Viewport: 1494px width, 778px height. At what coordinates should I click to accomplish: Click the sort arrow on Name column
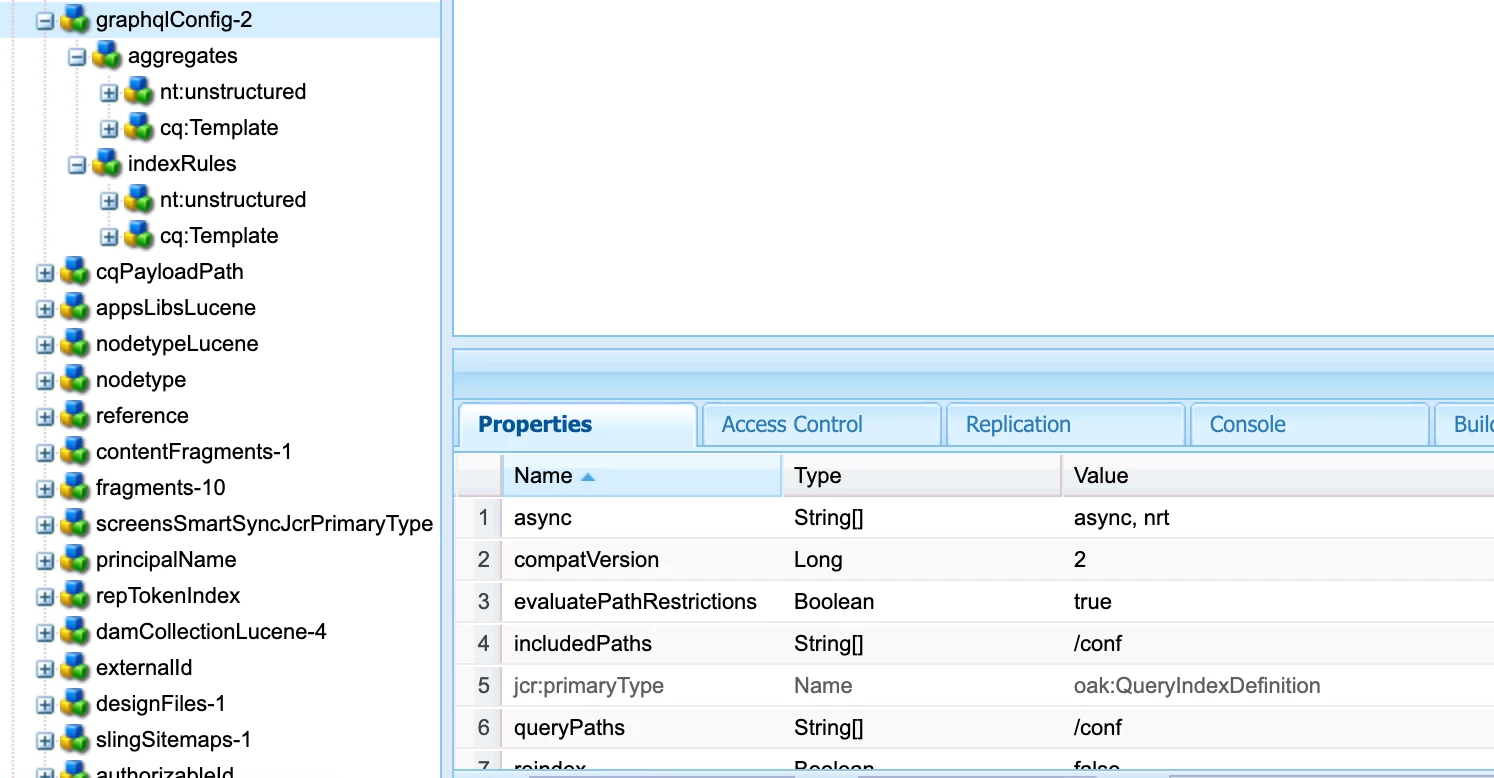pyautogui.click(x=588, y=477)
